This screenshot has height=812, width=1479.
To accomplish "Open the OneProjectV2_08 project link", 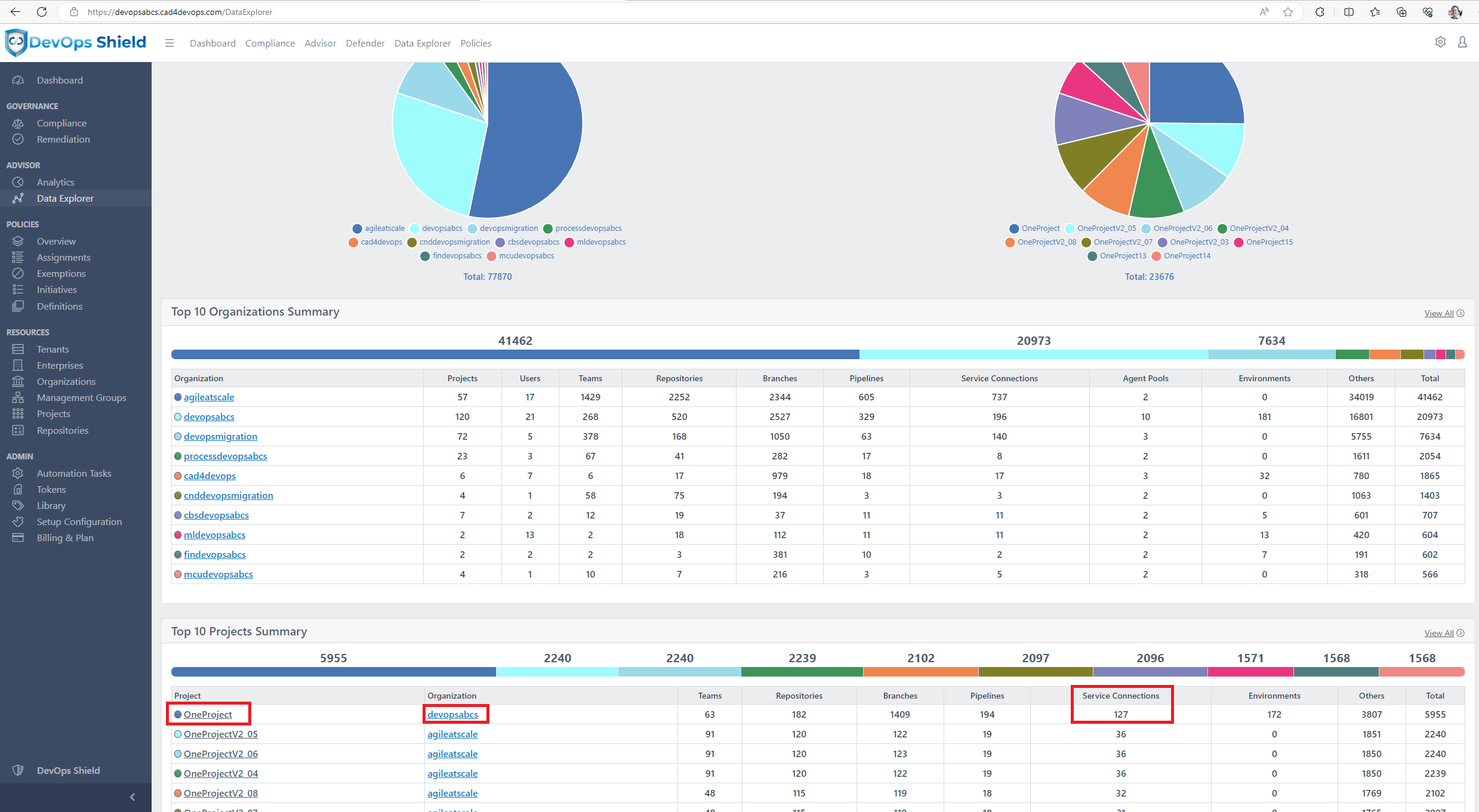I will click(221, 793).
